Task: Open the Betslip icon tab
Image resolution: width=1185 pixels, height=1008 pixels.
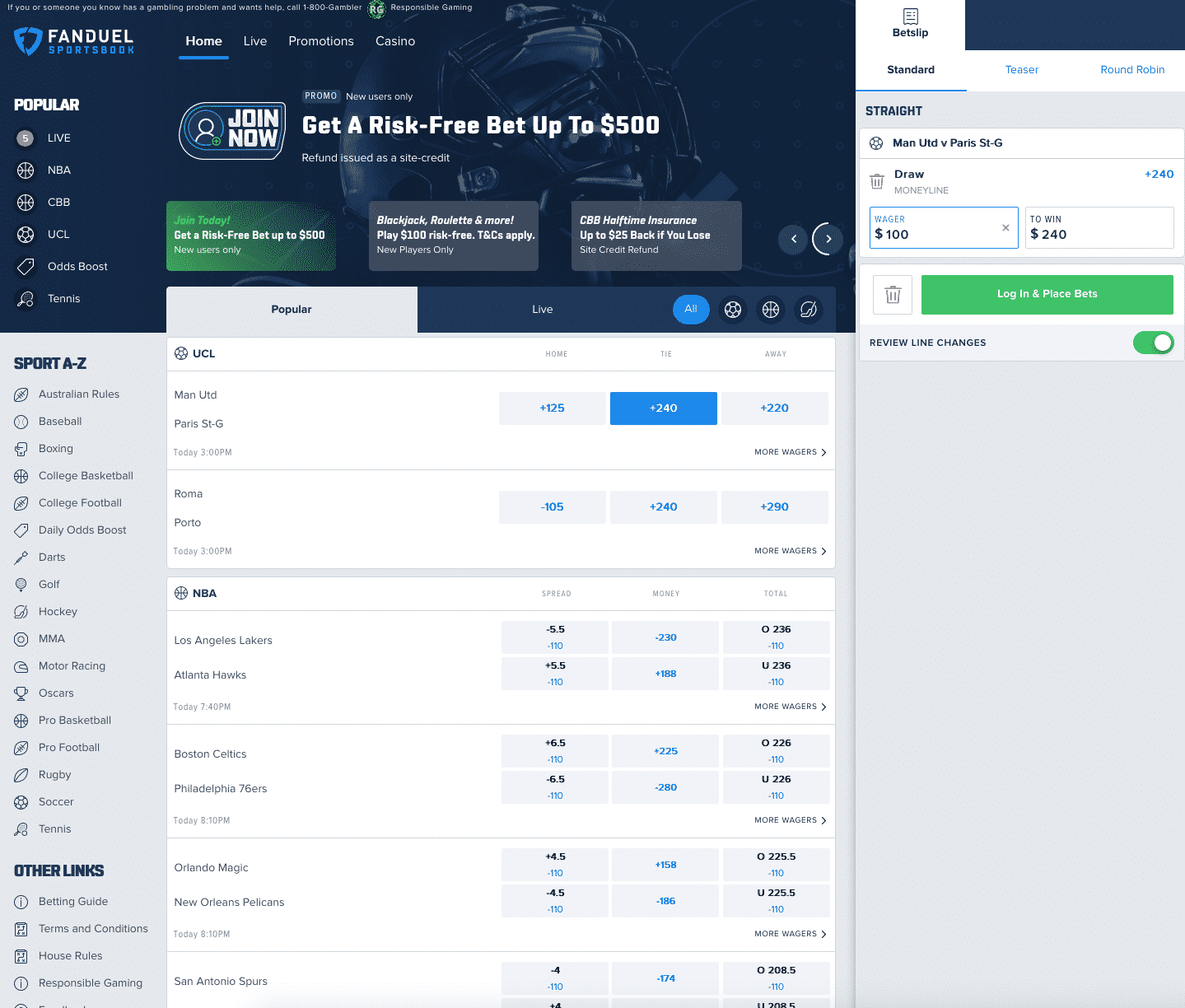Action: click(910, 25)
